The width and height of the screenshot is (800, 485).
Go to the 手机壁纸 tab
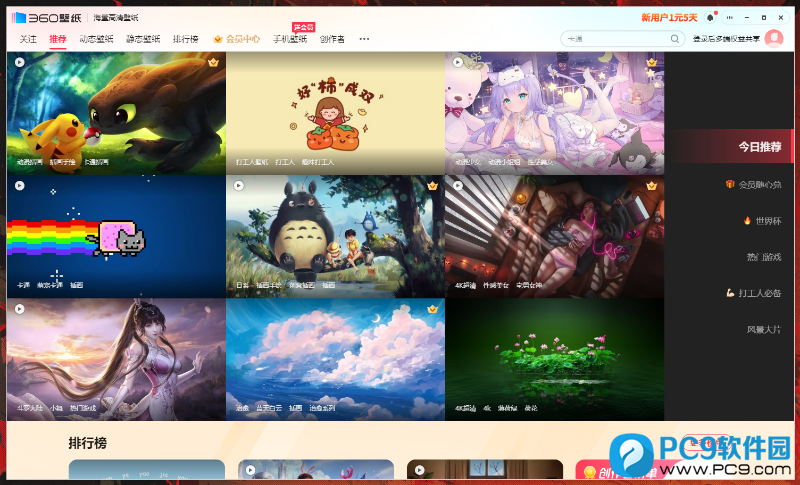point(290,39)
